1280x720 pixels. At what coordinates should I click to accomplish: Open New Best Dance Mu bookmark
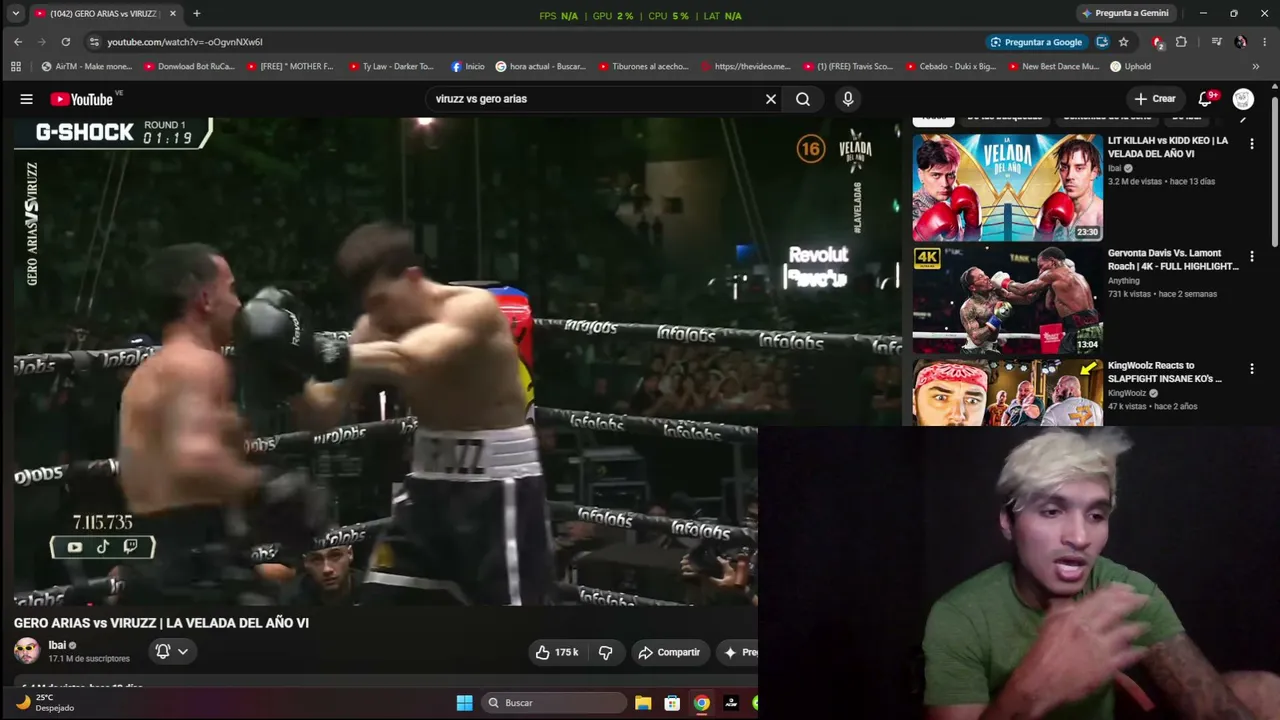click(x=1053, y=67)
